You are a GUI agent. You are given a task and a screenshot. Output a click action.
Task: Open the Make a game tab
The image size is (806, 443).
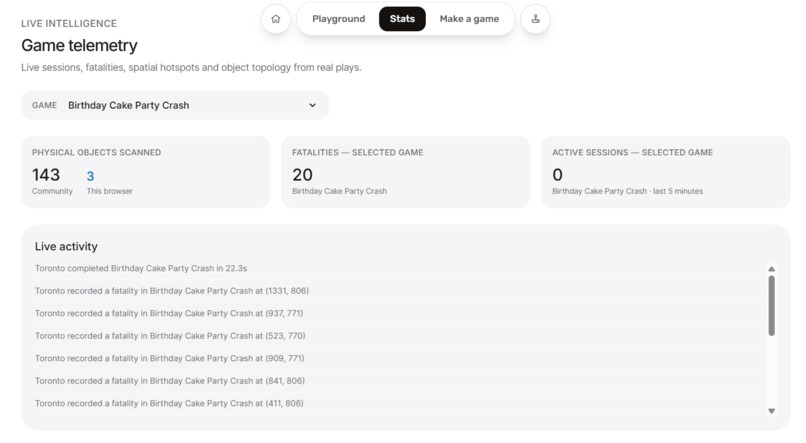pyautogui.click(x=469, y=19)
